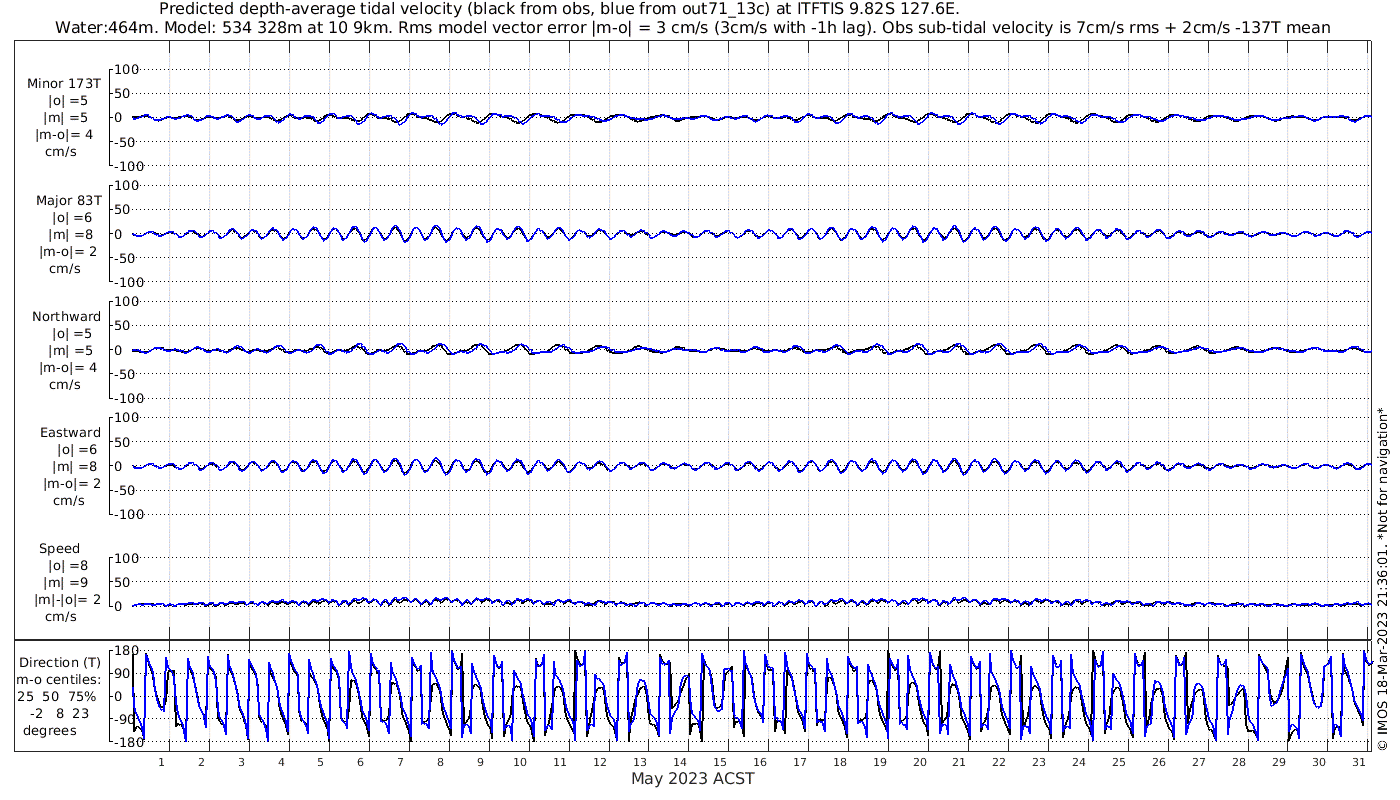
Task: Click the '100' tick of Speed panel
Action: pos(126,558)
